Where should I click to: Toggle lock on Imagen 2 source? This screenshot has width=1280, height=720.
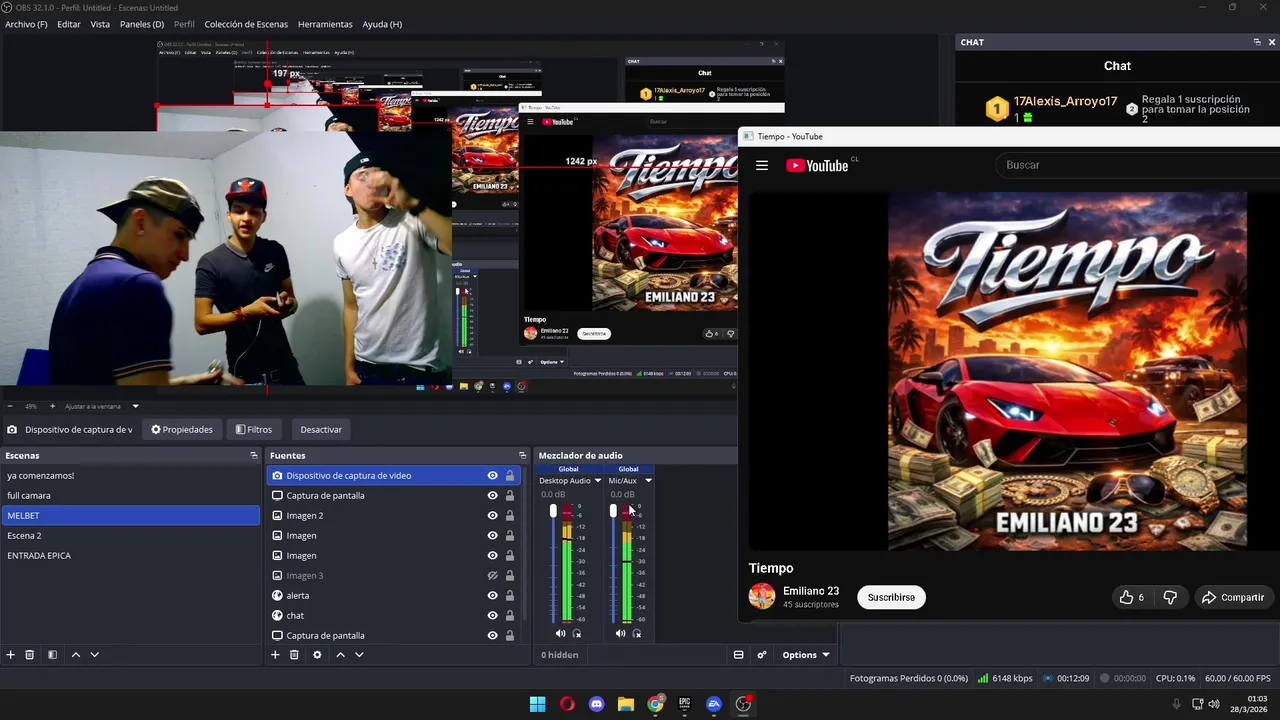pyautogui.click(x=510, y=515)
